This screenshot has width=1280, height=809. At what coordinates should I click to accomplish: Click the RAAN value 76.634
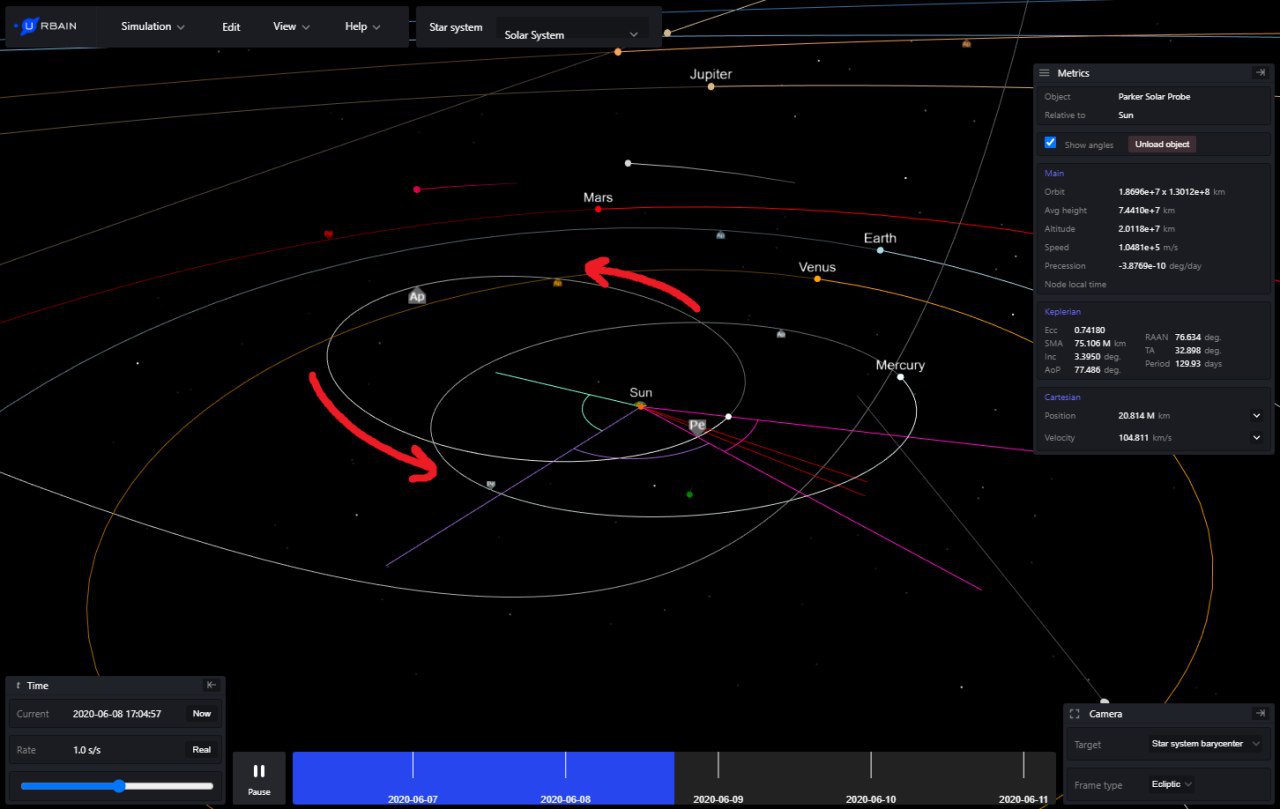[x=1189, y=337]
